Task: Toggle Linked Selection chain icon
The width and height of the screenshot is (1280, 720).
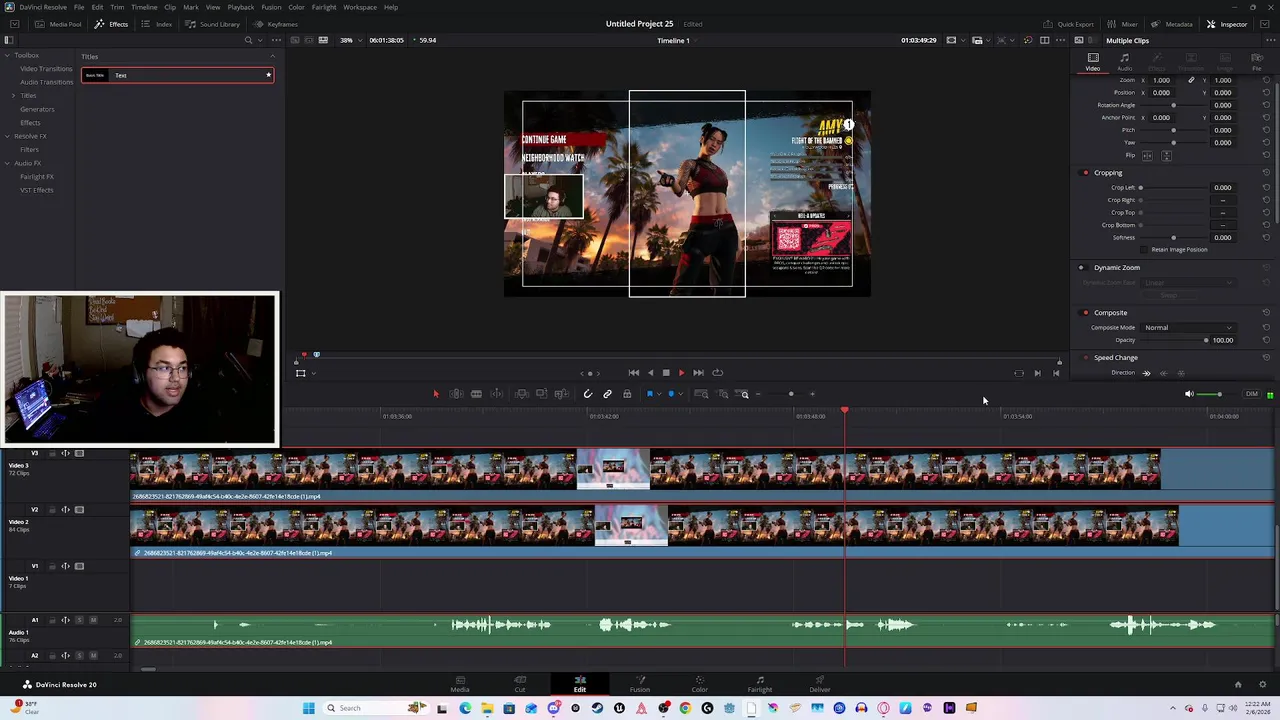Action: 607,394
